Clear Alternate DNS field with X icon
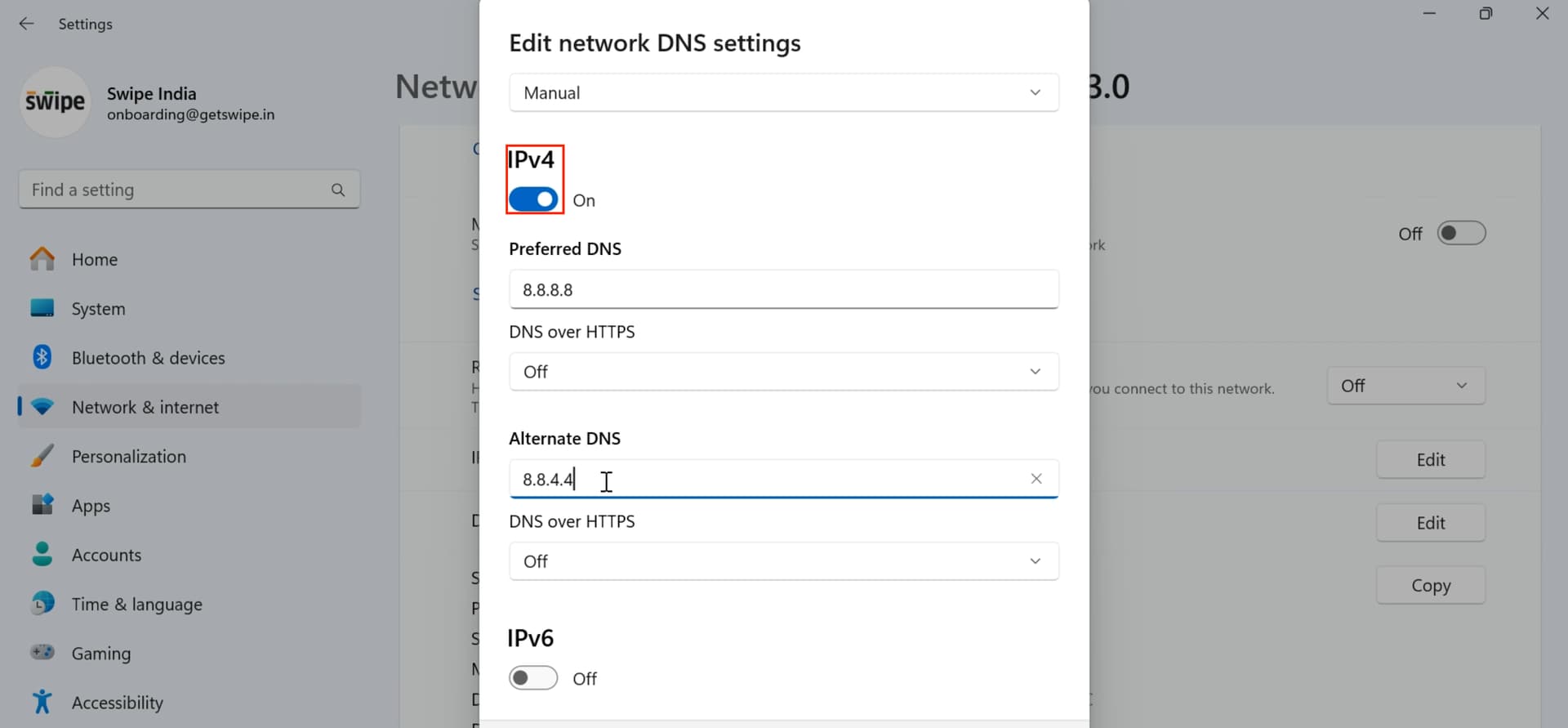This screenshot has height=728, width=1568. [1036, 479]
